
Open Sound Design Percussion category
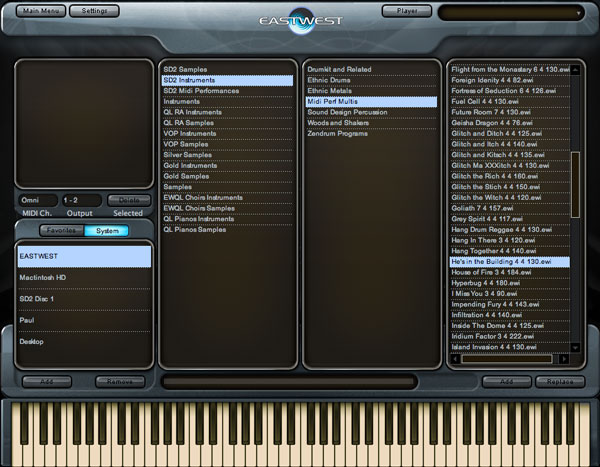pos(371,112)
